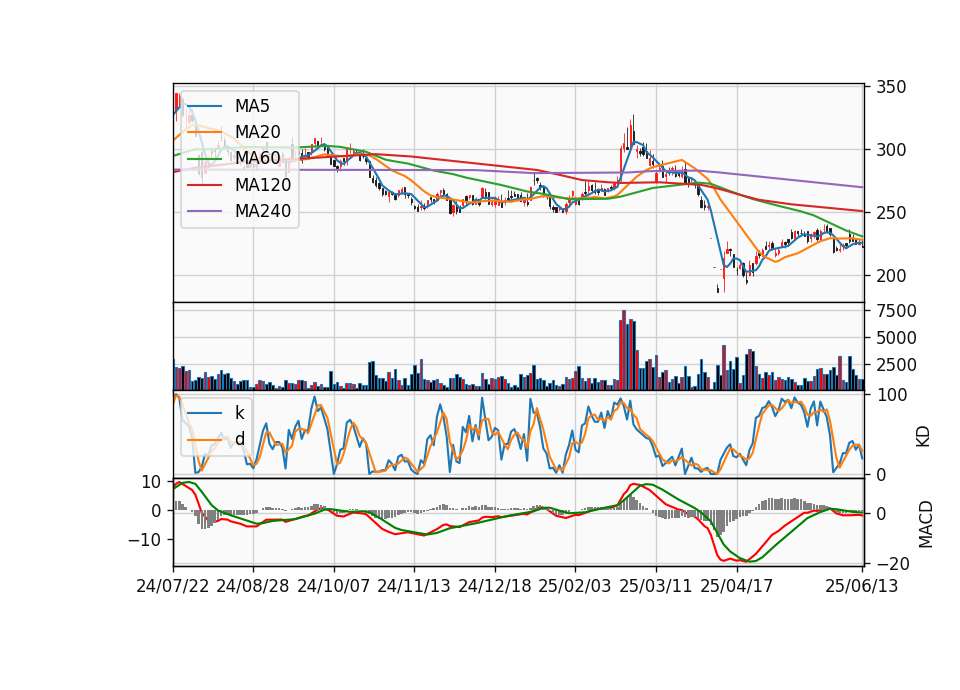Screen dimensions: 960x690
Task: Click the 2500 volume axis label
Action: tap(896, 365)
